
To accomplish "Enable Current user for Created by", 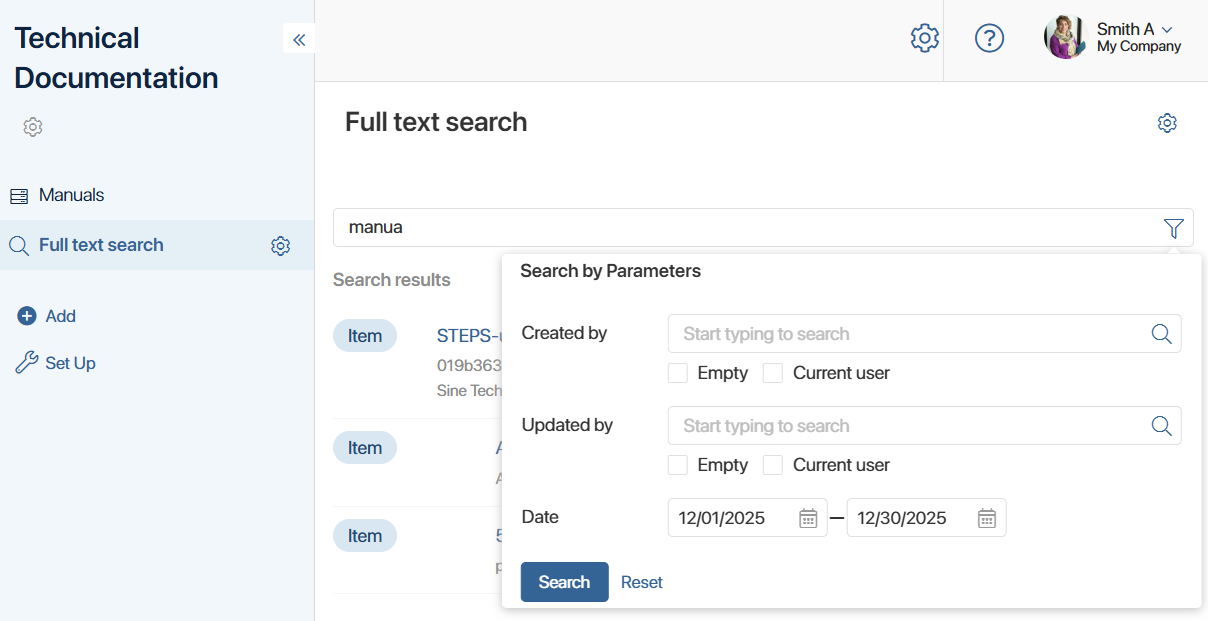I will click(772, 372).
